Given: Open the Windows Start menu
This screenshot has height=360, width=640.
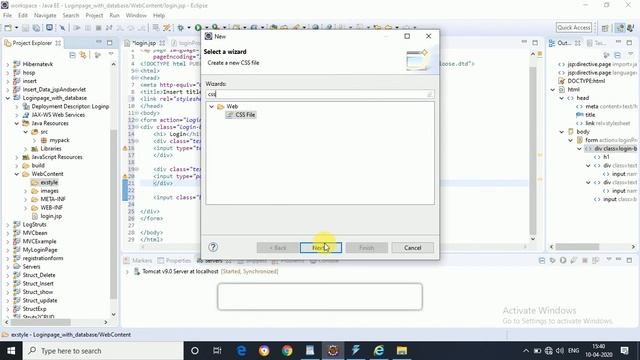Looking at the screenshot, I should [x=11, y=351].
